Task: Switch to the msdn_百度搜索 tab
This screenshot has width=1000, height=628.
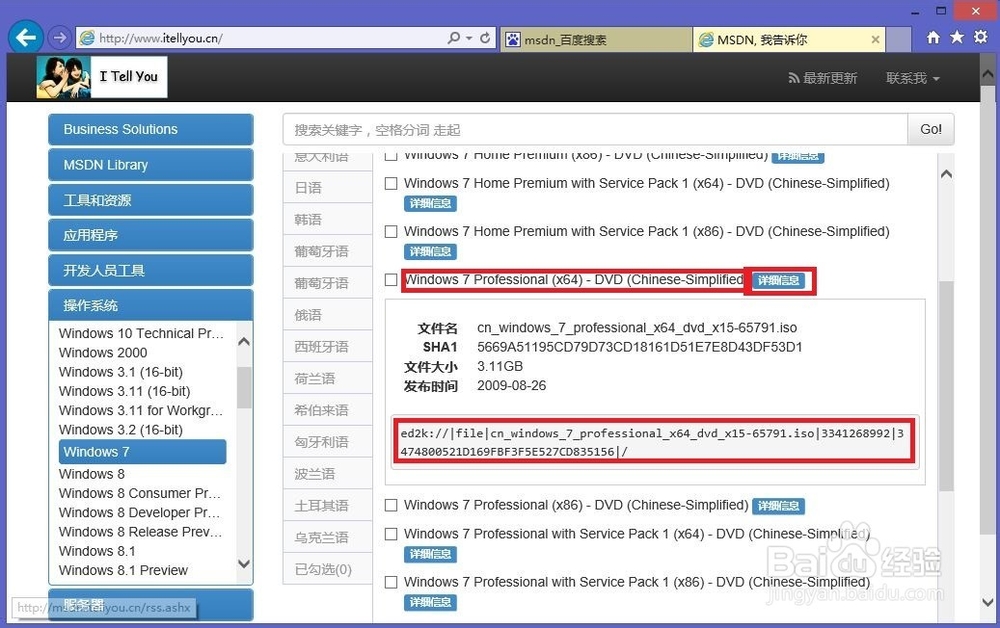Action: tap(596, 40)
